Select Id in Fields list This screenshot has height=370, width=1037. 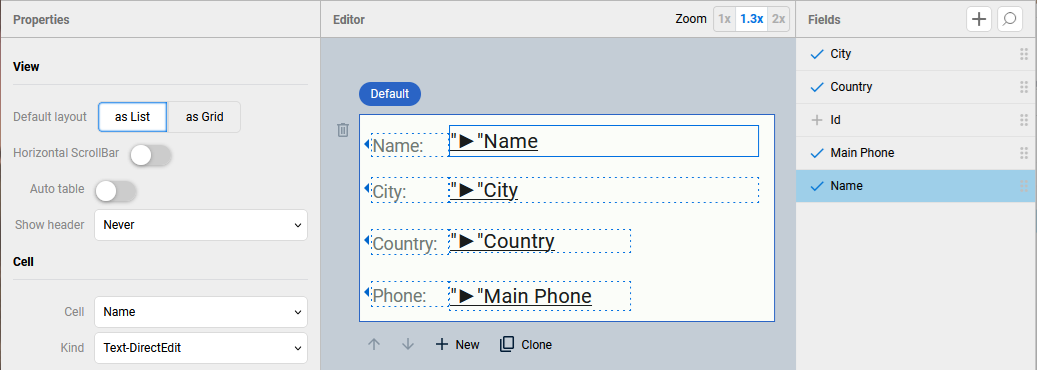(916, 120)
